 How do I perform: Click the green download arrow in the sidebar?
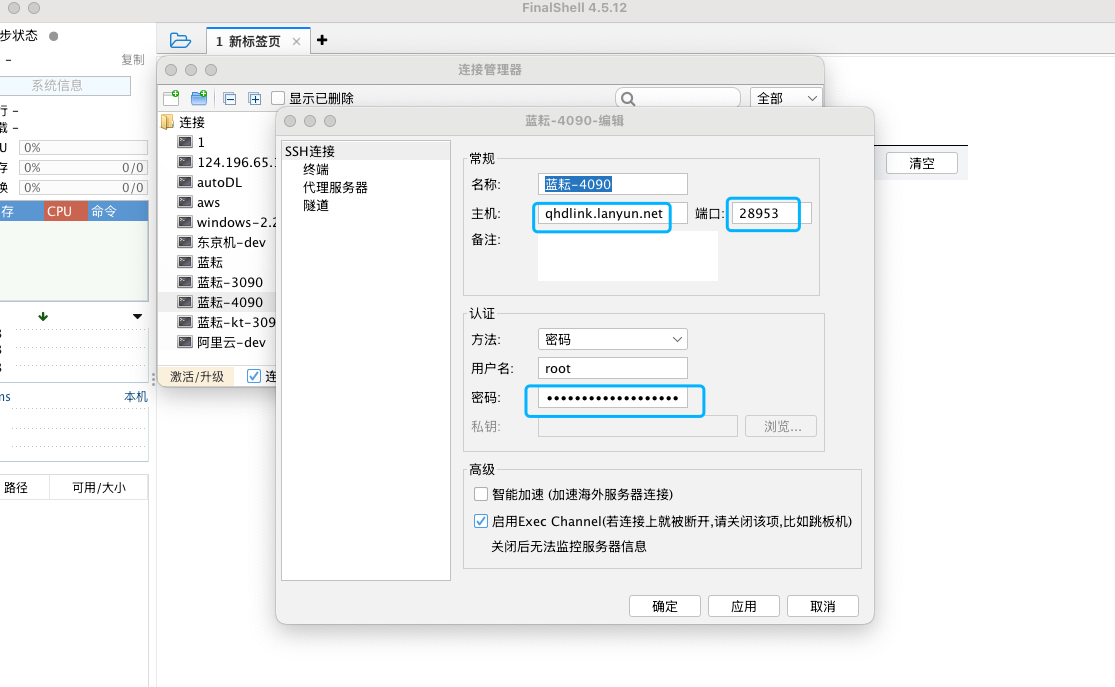coord(43,316)
